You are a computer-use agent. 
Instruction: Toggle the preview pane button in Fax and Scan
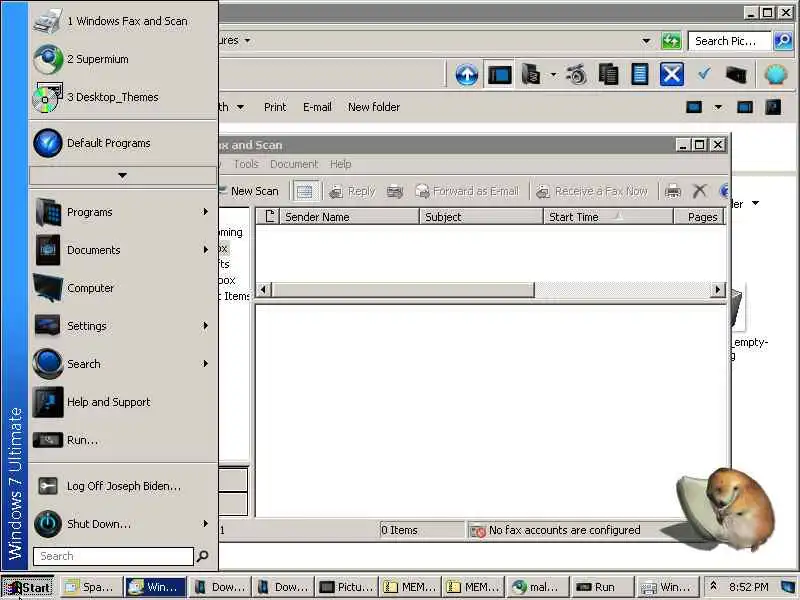[305, 191]
